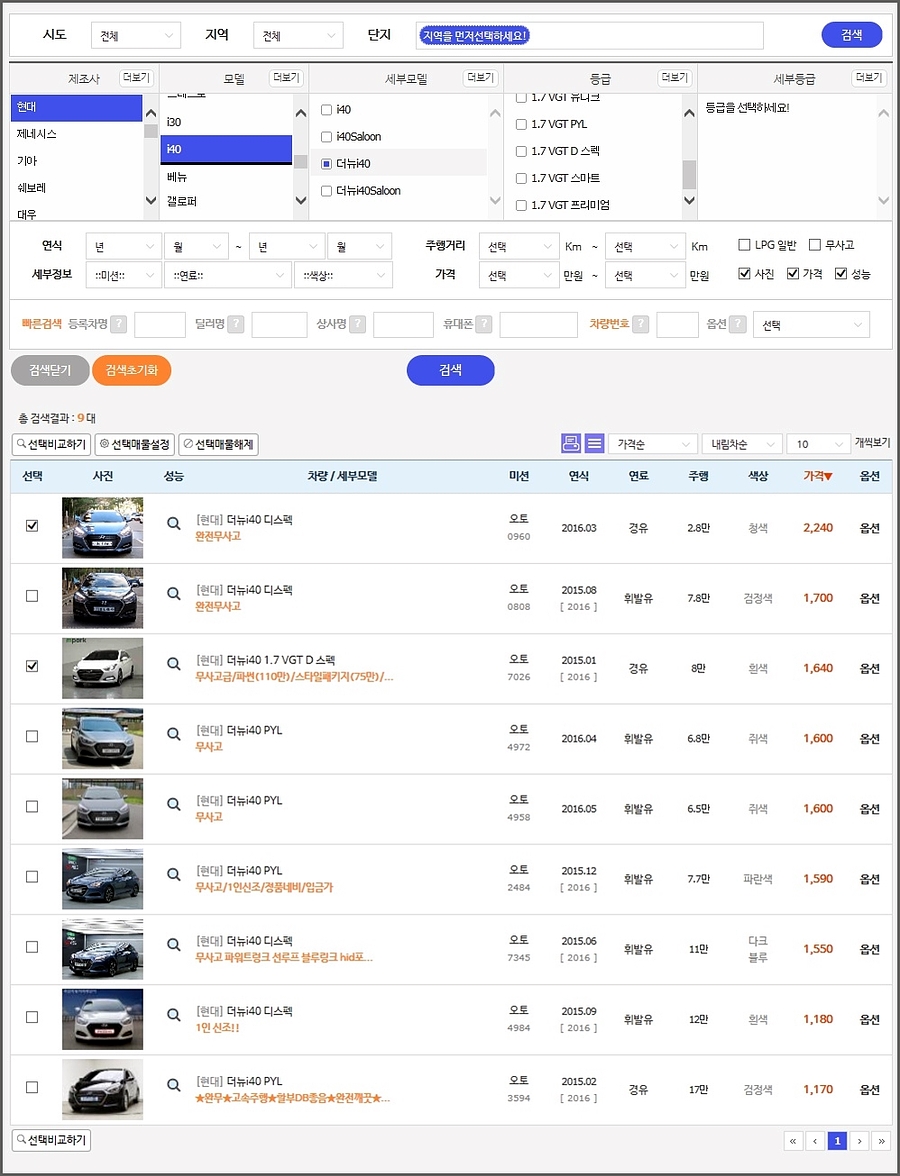Viewport: 900px width, 1176px height.
Task: Select the 1,700 black car checkbox
Action: pos(32,596)
